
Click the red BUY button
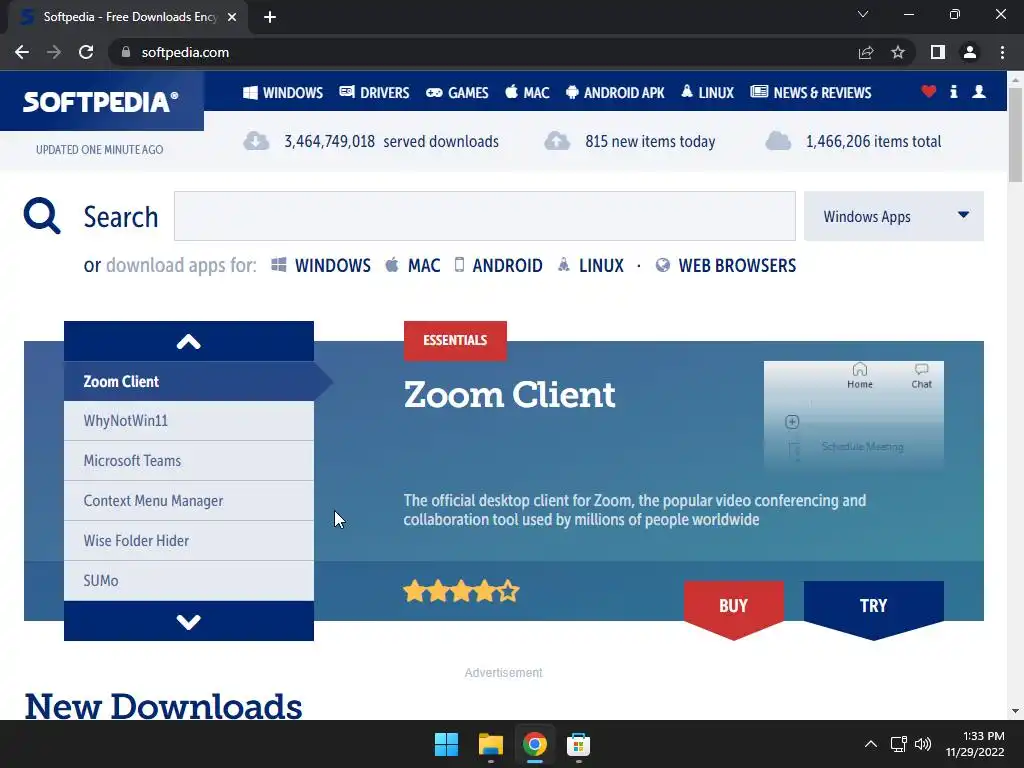click(733, 609)
